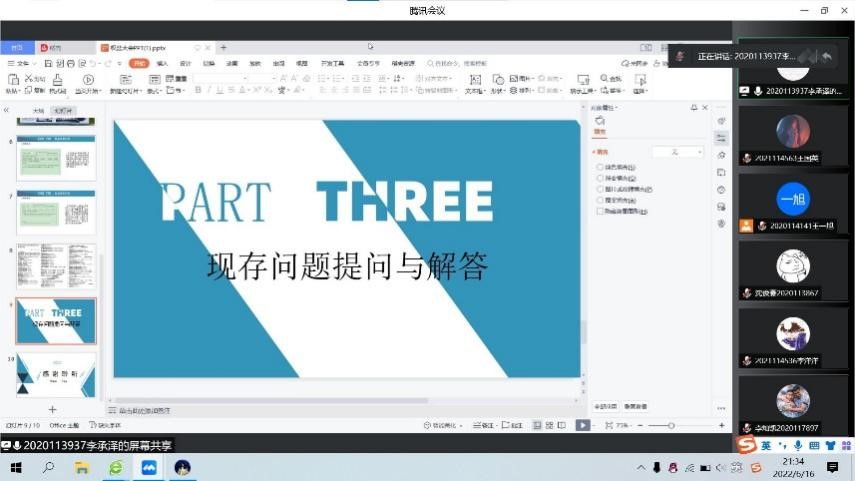Click the Reset Background button
This screenshot has height=481, width=855.
pos(636,407)
